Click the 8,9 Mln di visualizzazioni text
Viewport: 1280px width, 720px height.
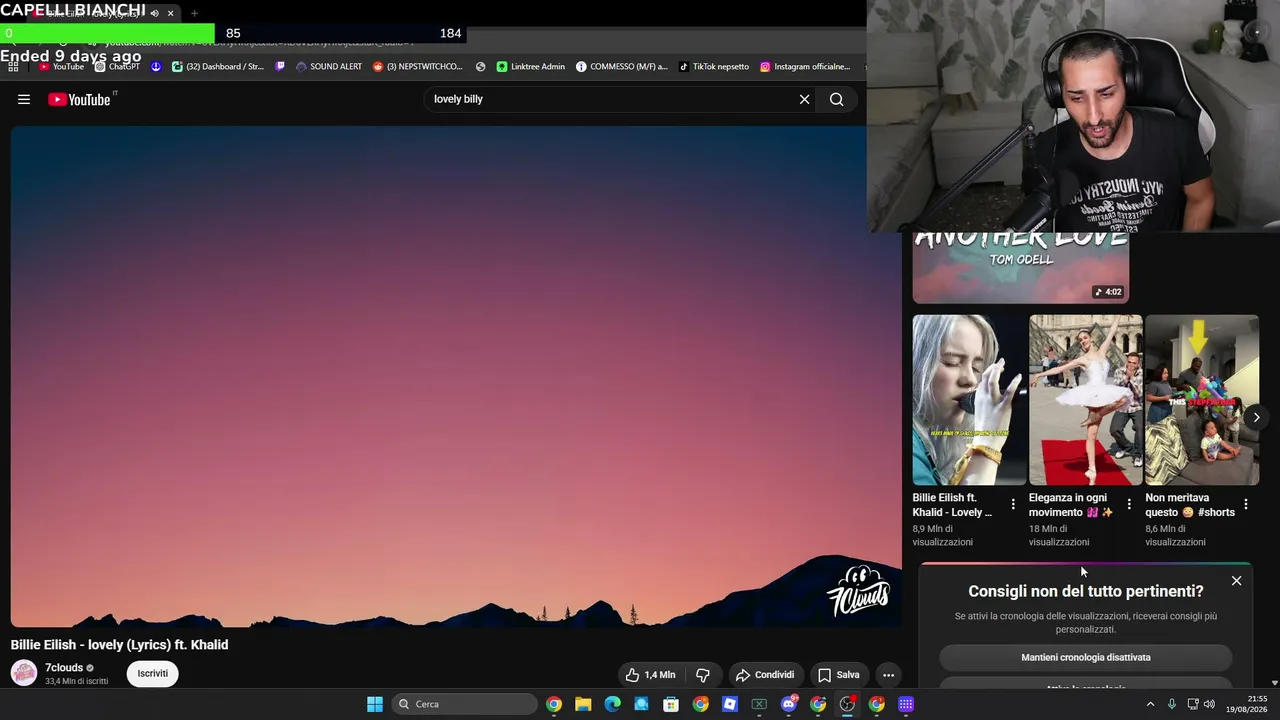point(942,535)
